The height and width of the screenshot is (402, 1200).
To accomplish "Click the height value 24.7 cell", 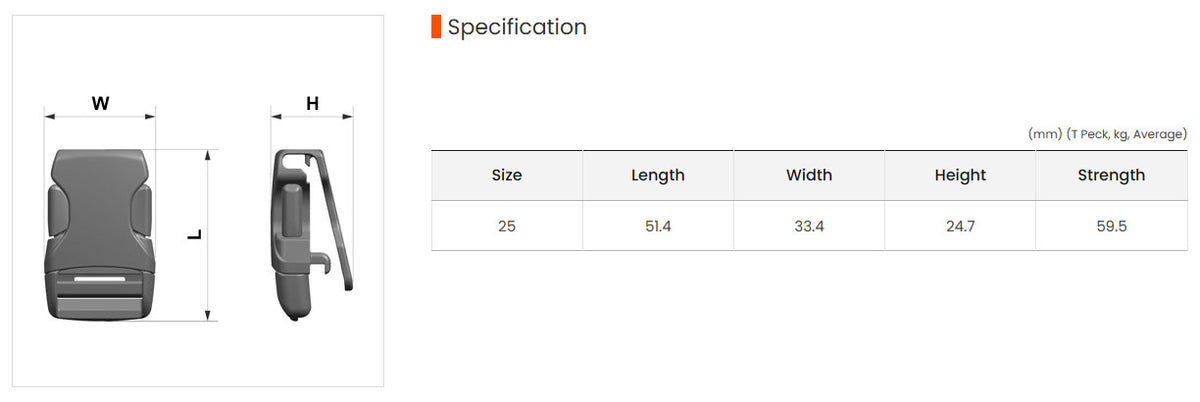I will [960, 226].
